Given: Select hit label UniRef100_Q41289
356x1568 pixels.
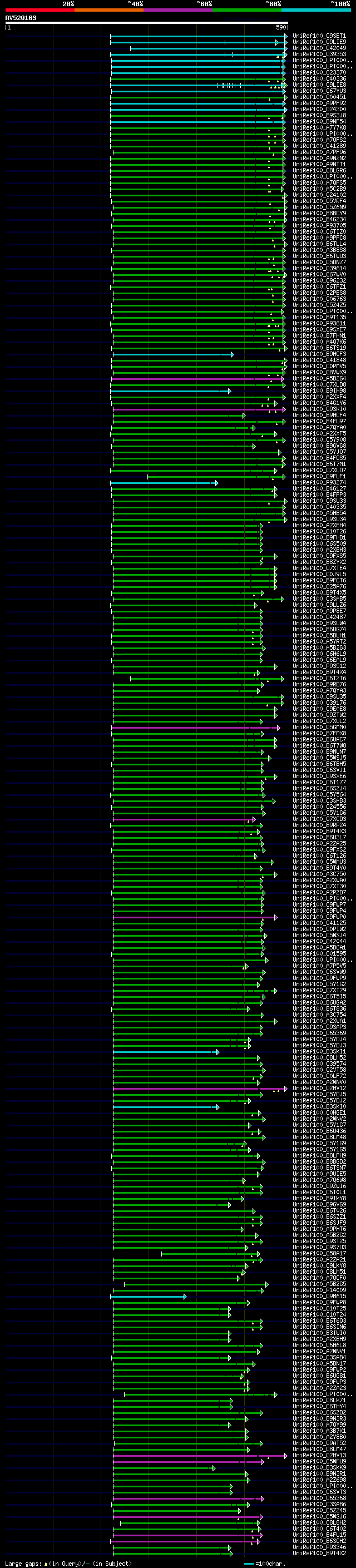Looking at the screenshot, I should click(x=319, y=146).
